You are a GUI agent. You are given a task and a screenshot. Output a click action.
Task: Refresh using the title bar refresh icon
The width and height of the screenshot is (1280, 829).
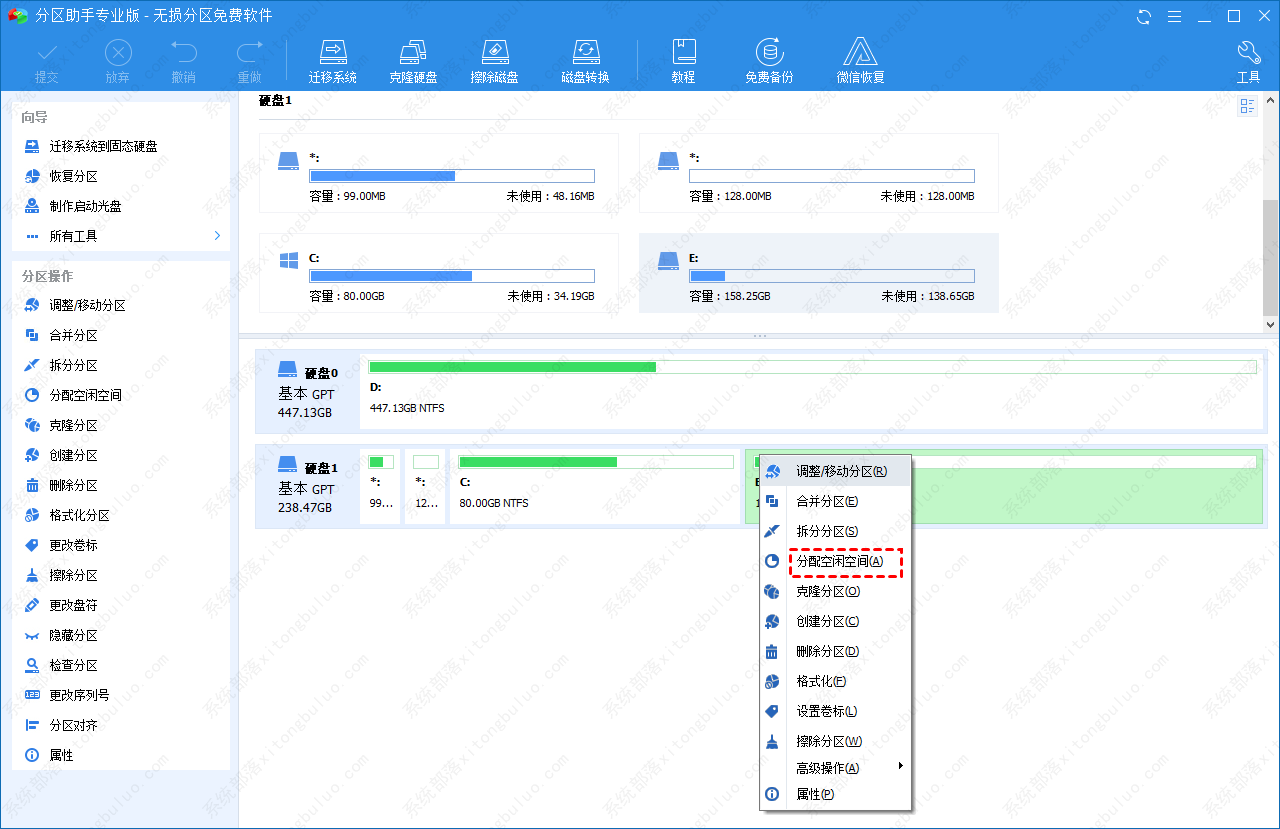click(1143, 16)
